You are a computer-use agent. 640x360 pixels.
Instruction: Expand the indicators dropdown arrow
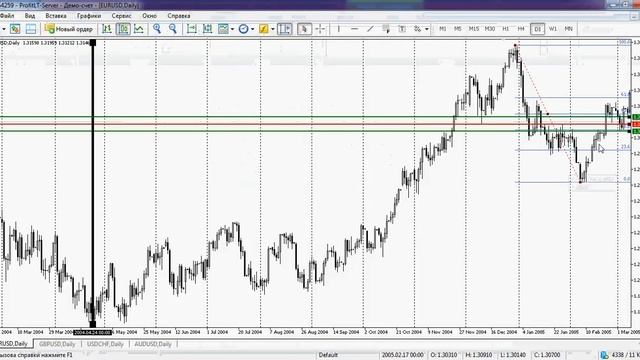232,29
